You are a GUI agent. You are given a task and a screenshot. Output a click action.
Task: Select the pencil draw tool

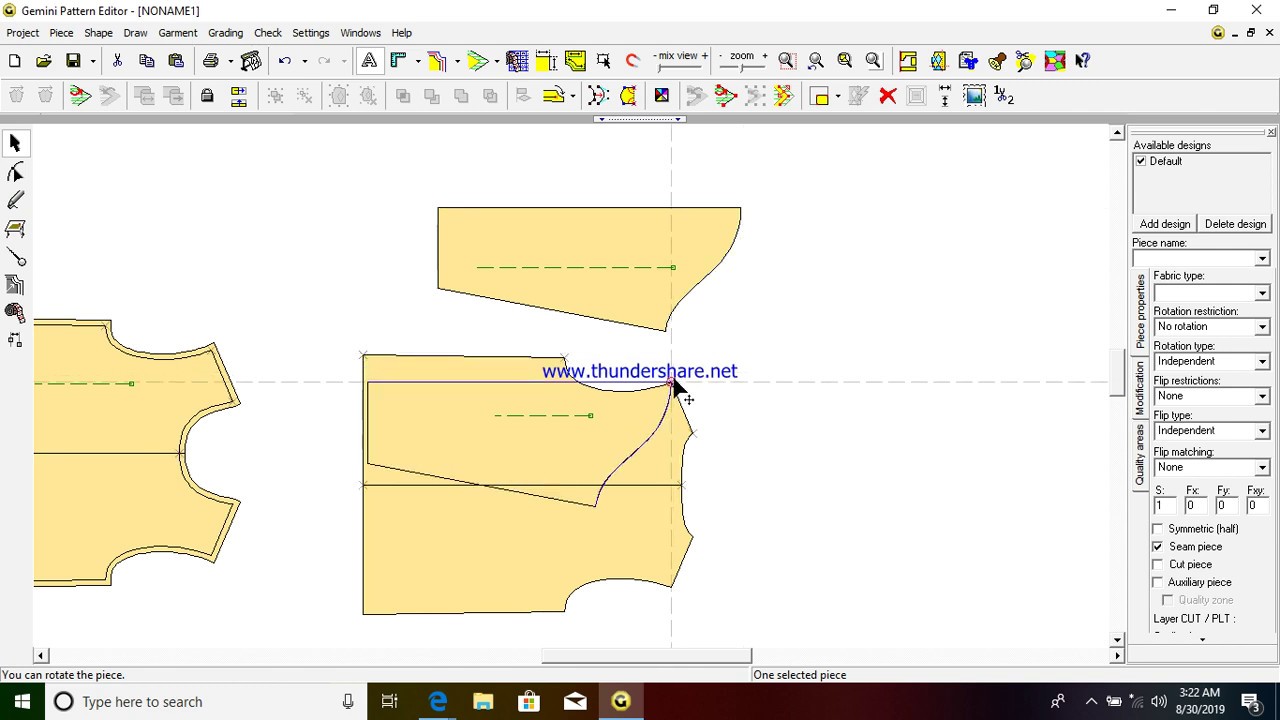click(x=15, y=201)
